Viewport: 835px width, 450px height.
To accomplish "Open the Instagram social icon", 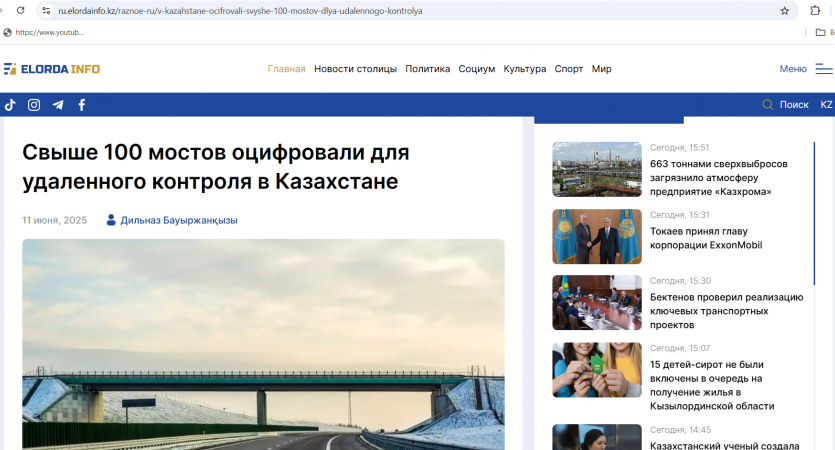I will (34, 105).
